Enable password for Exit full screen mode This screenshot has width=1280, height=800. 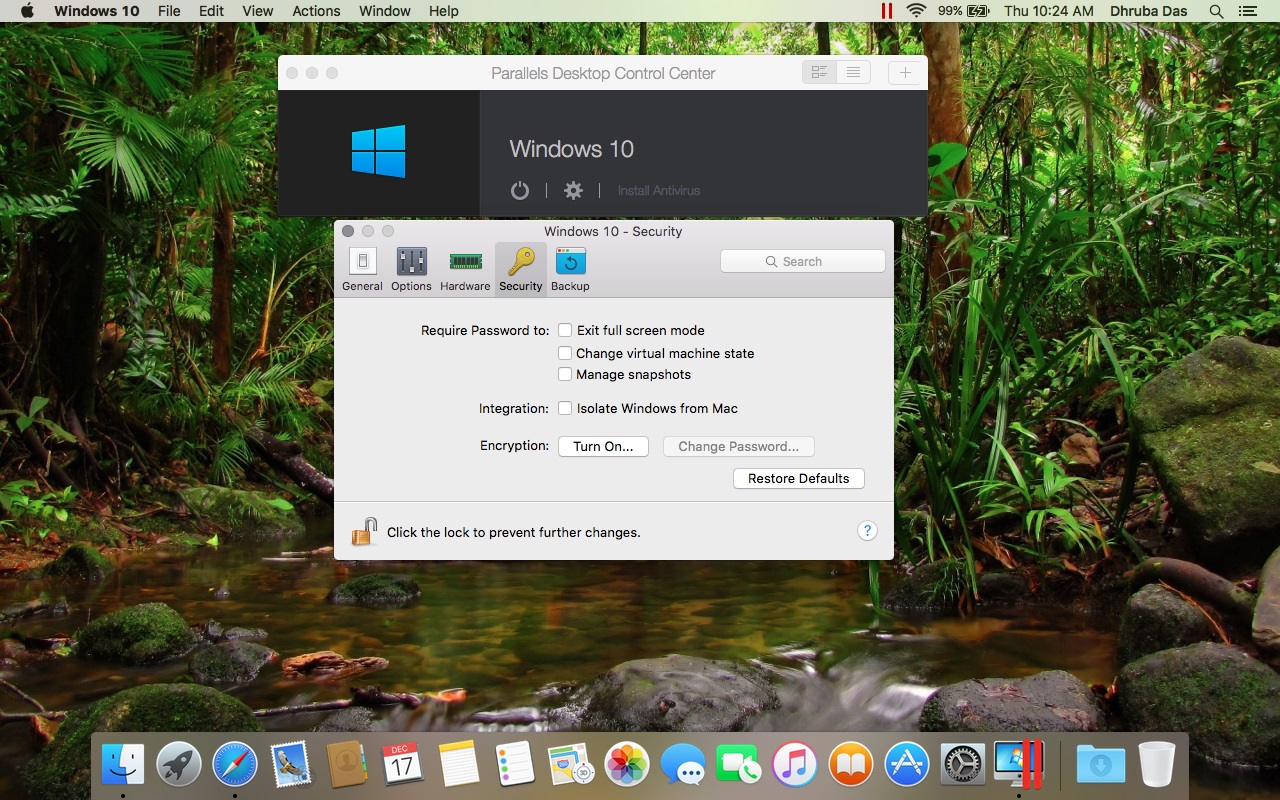565,330
